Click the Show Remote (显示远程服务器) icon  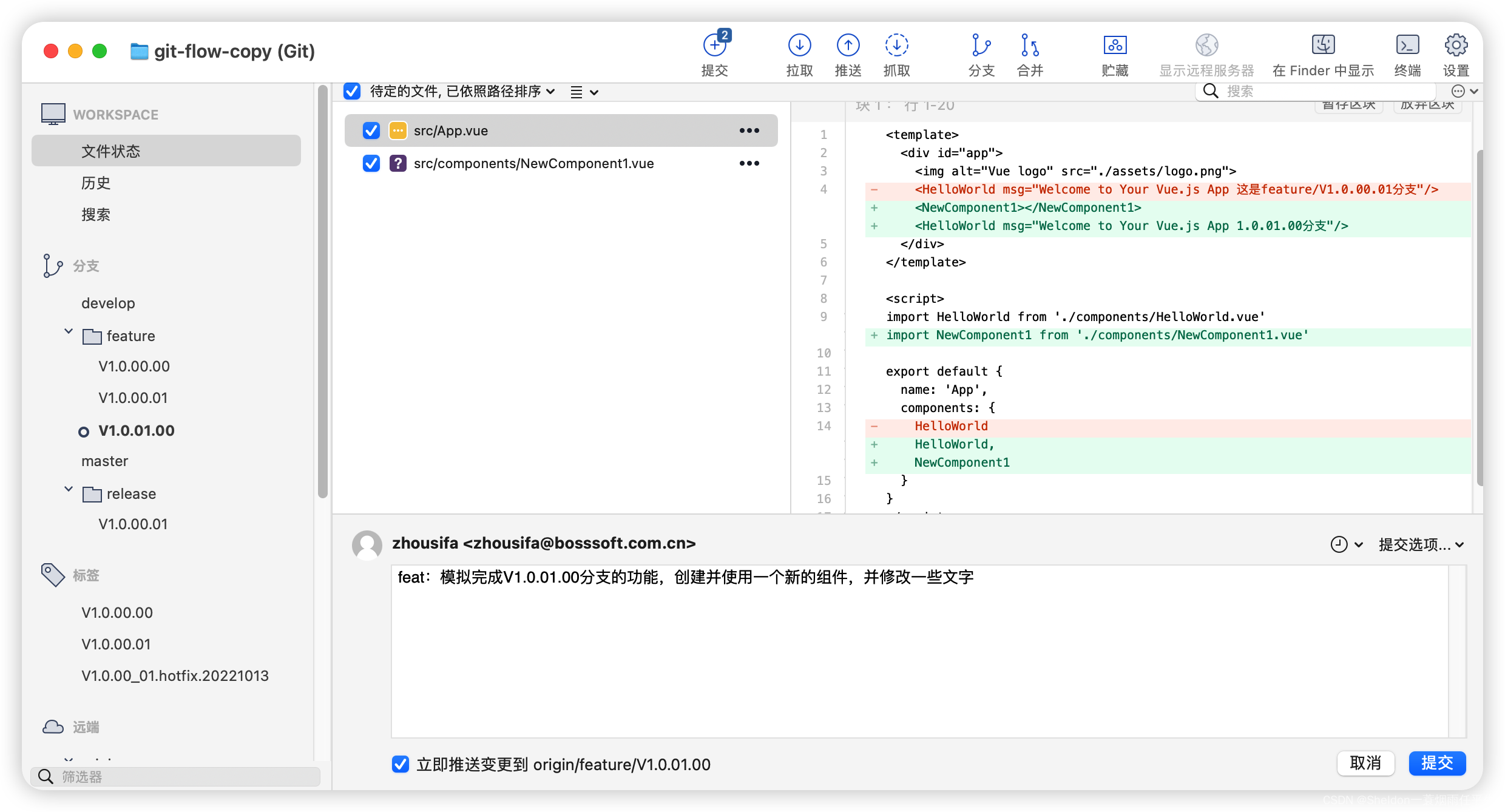click(x=1206, y=45)
